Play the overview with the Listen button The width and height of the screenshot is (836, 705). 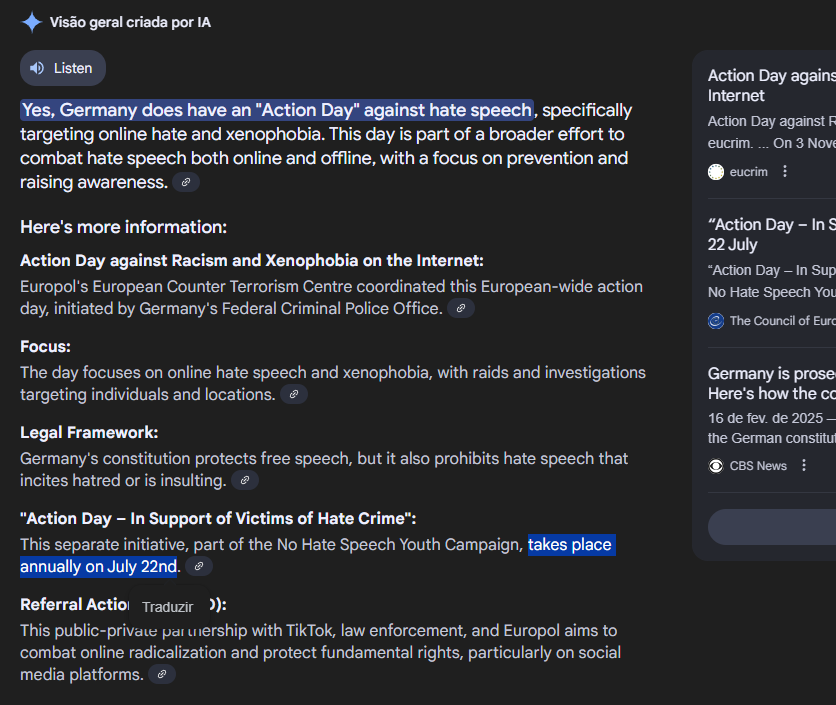tap(63, 68)
